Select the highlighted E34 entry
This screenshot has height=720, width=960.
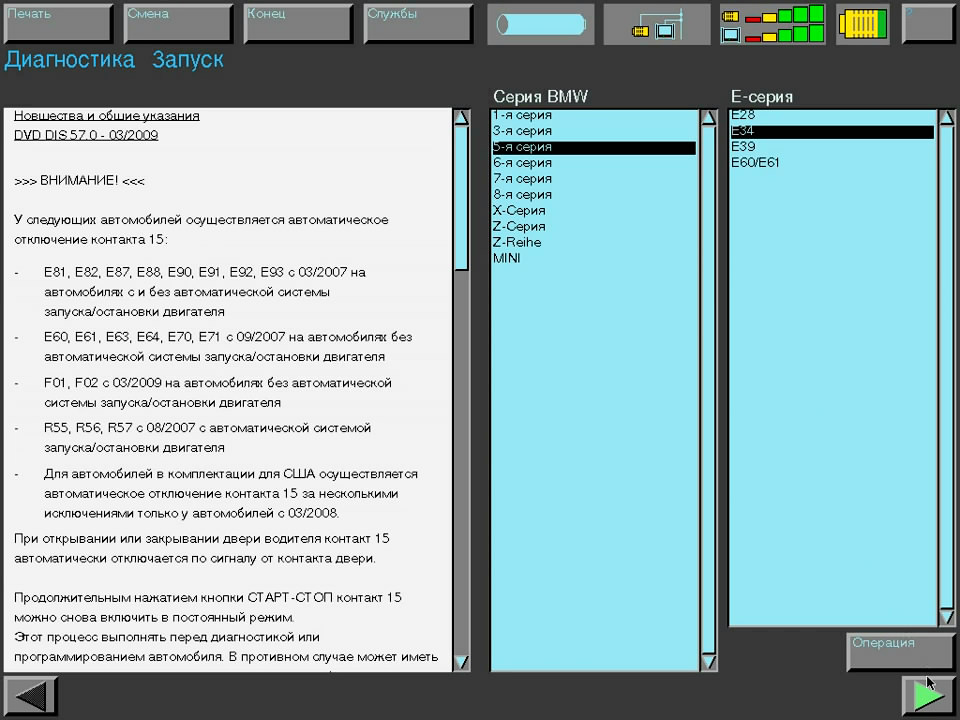tap(832, 131)
